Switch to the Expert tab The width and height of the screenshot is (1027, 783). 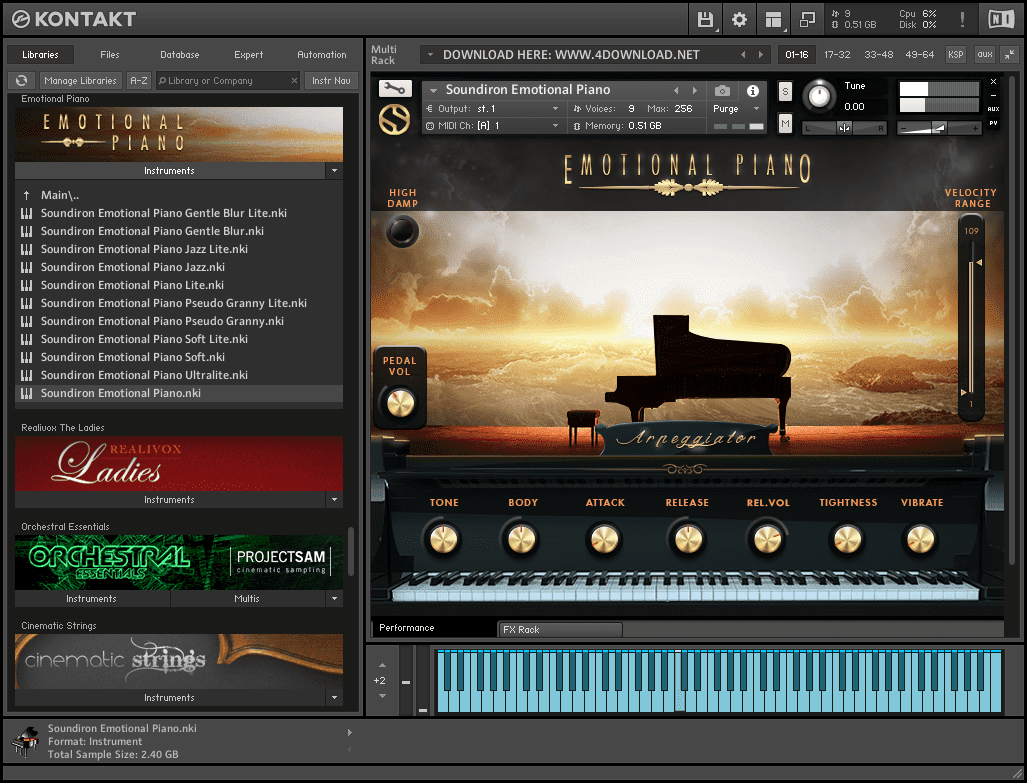coord(248,55)
